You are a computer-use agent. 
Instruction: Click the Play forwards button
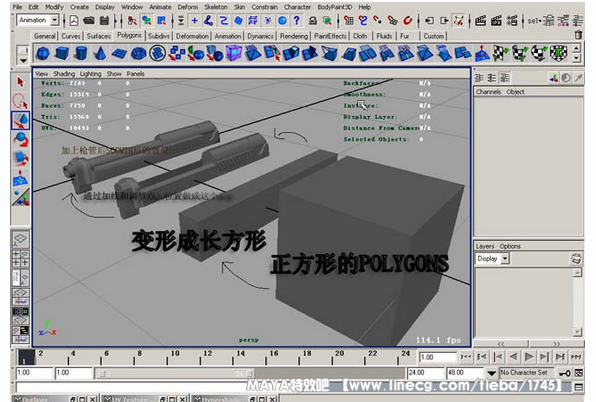coord(529,357)
